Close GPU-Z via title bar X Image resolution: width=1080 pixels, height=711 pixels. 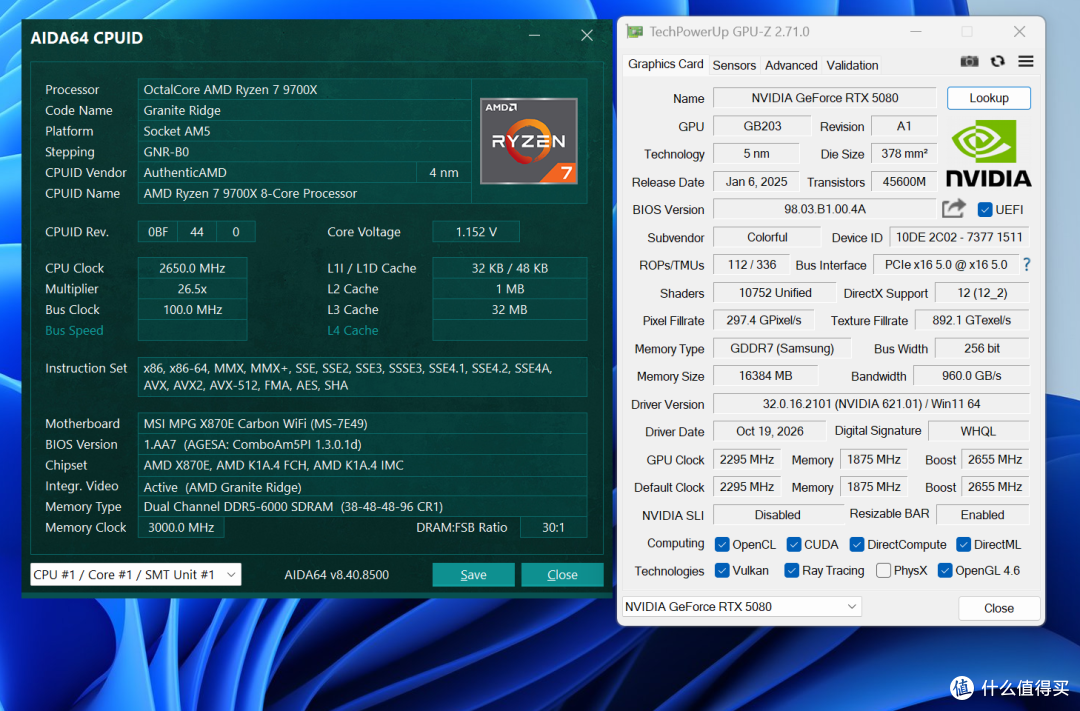(x=1019, y=32)
